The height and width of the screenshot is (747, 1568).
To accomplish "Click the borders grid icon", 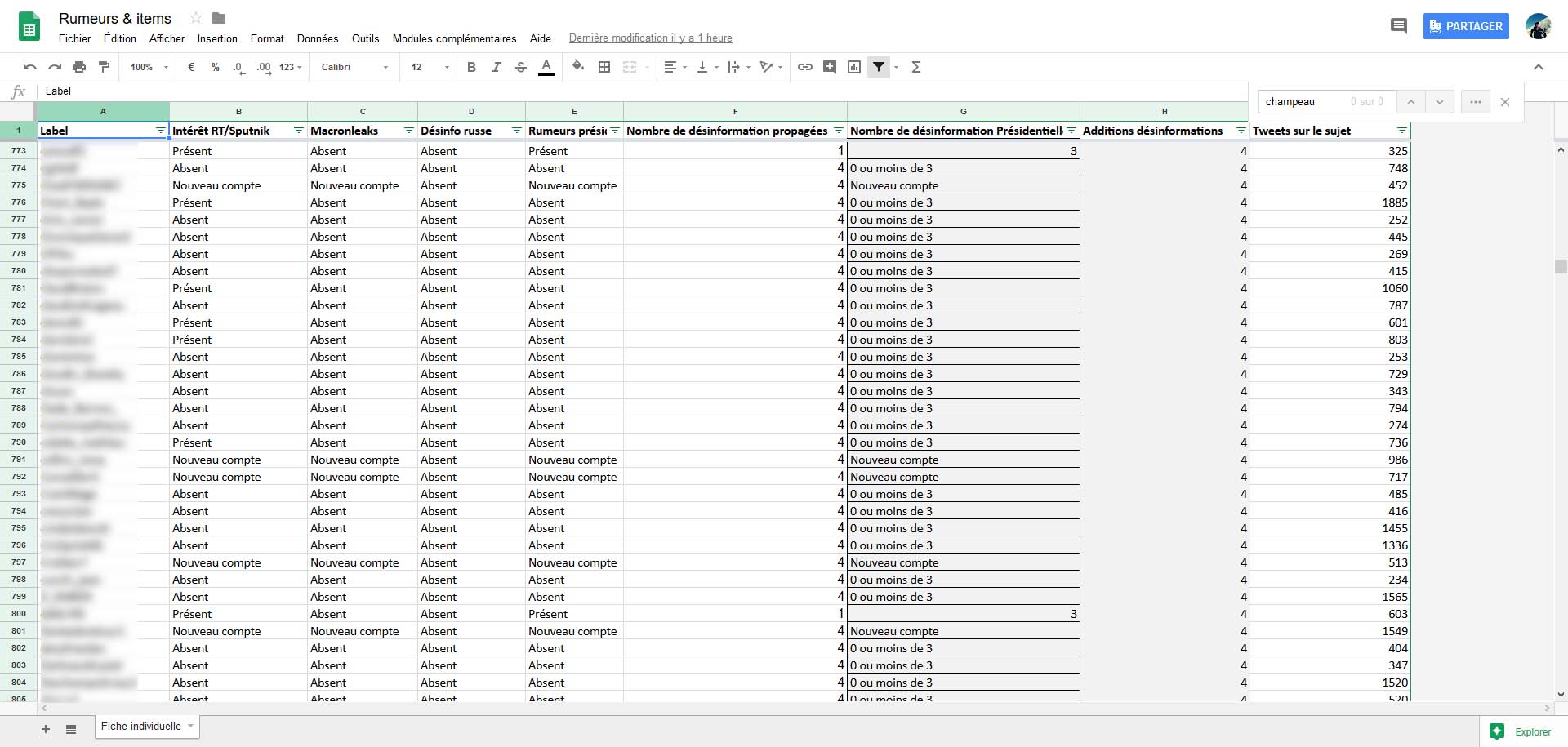I will pos(604,67).
